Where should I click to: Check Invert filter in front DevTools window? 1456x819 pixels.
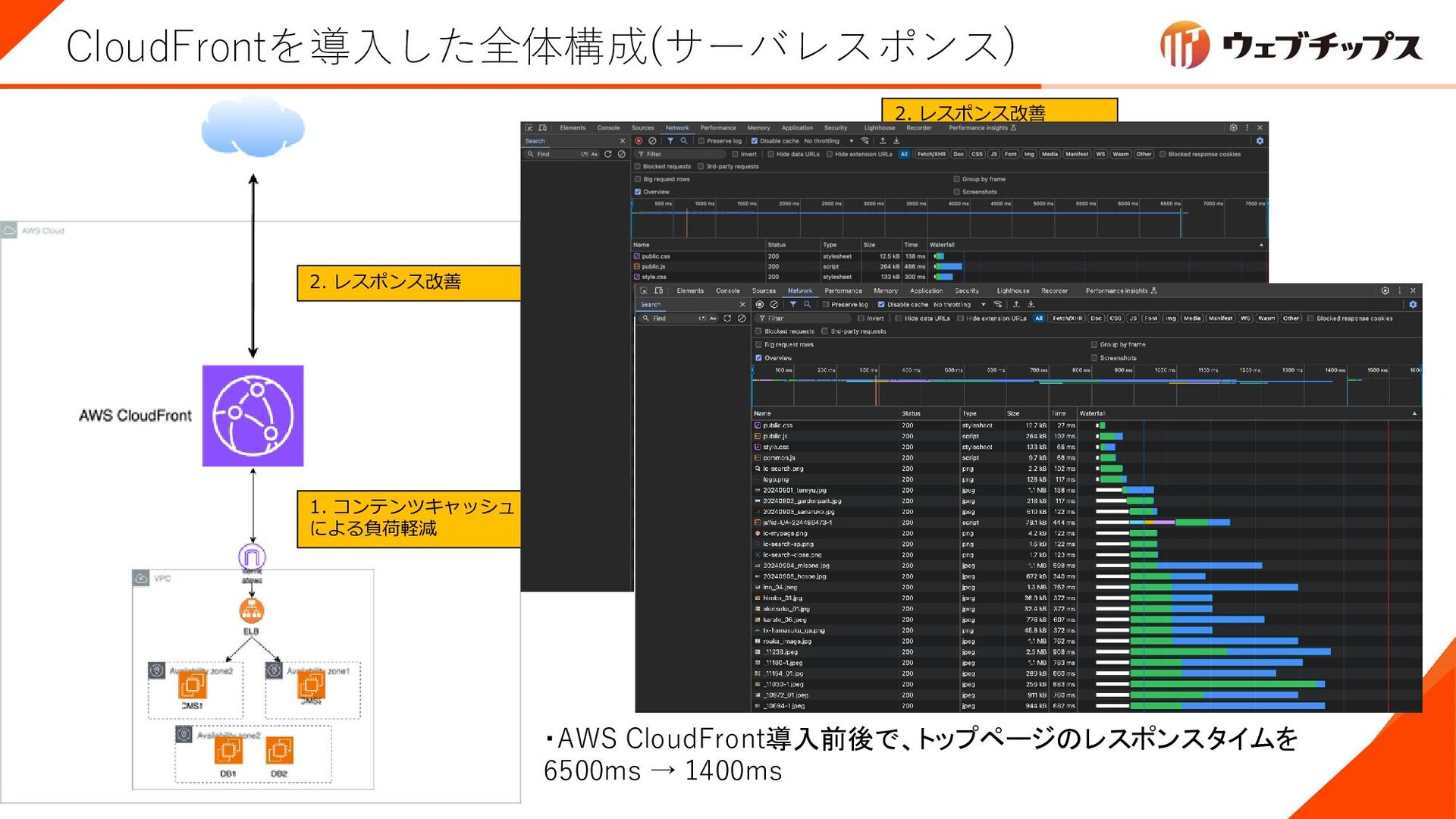861,318
